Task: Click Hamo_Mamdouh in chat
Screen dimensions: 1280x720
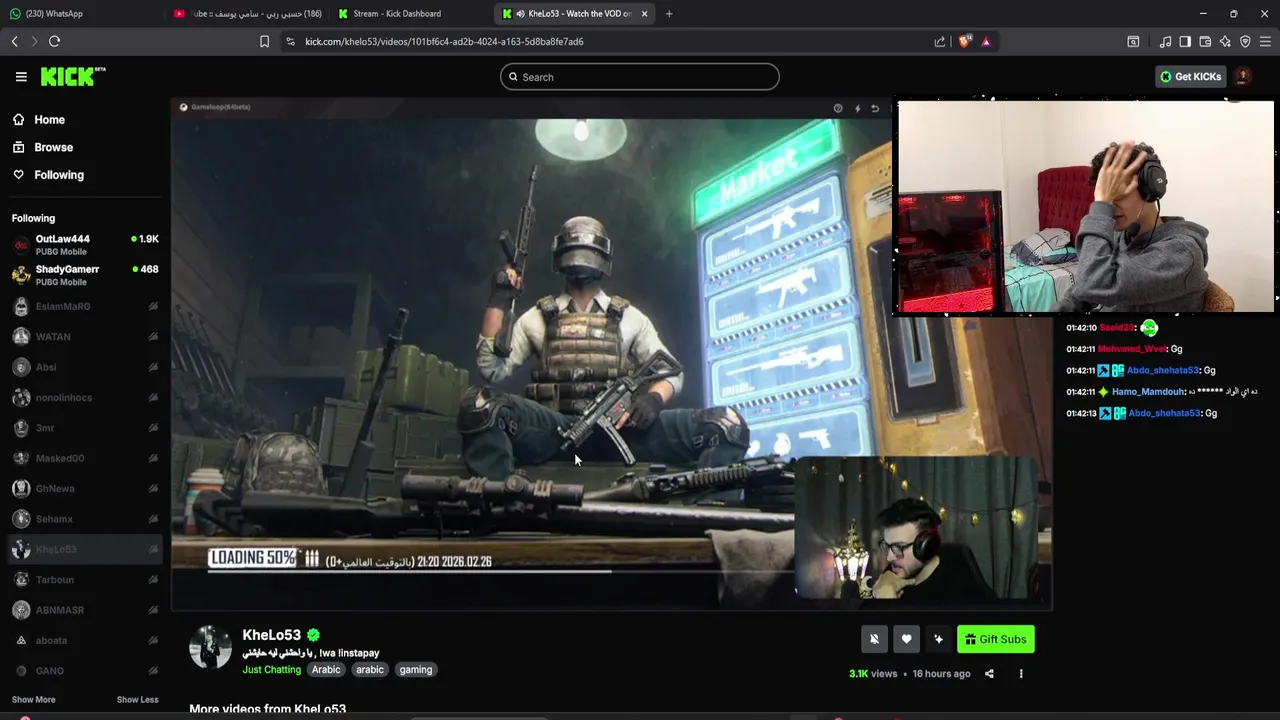Action: 1148,392
